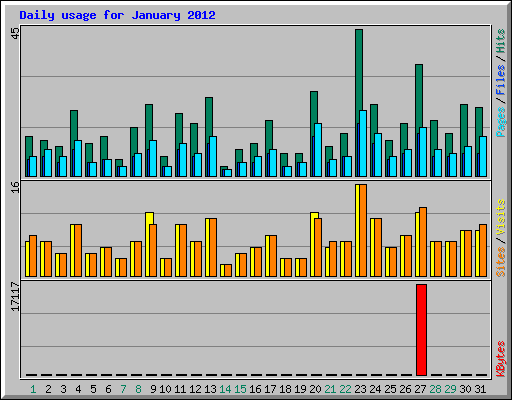This screenshot has height=400, width=512.
Task: Click the green weekend day "15" label
Action: (240, 389)
